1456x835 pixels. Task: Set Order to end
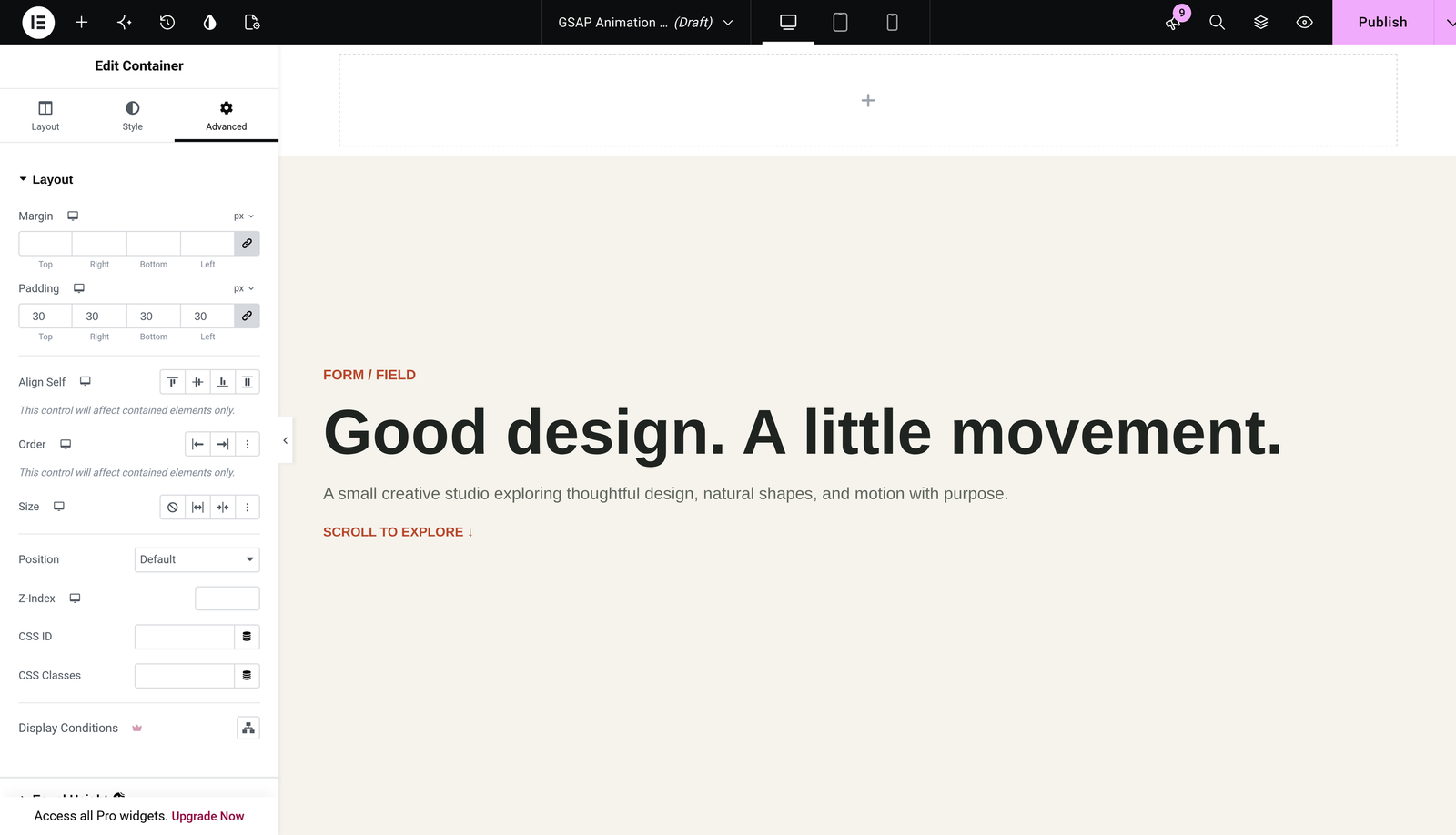(x=222, y=444)
